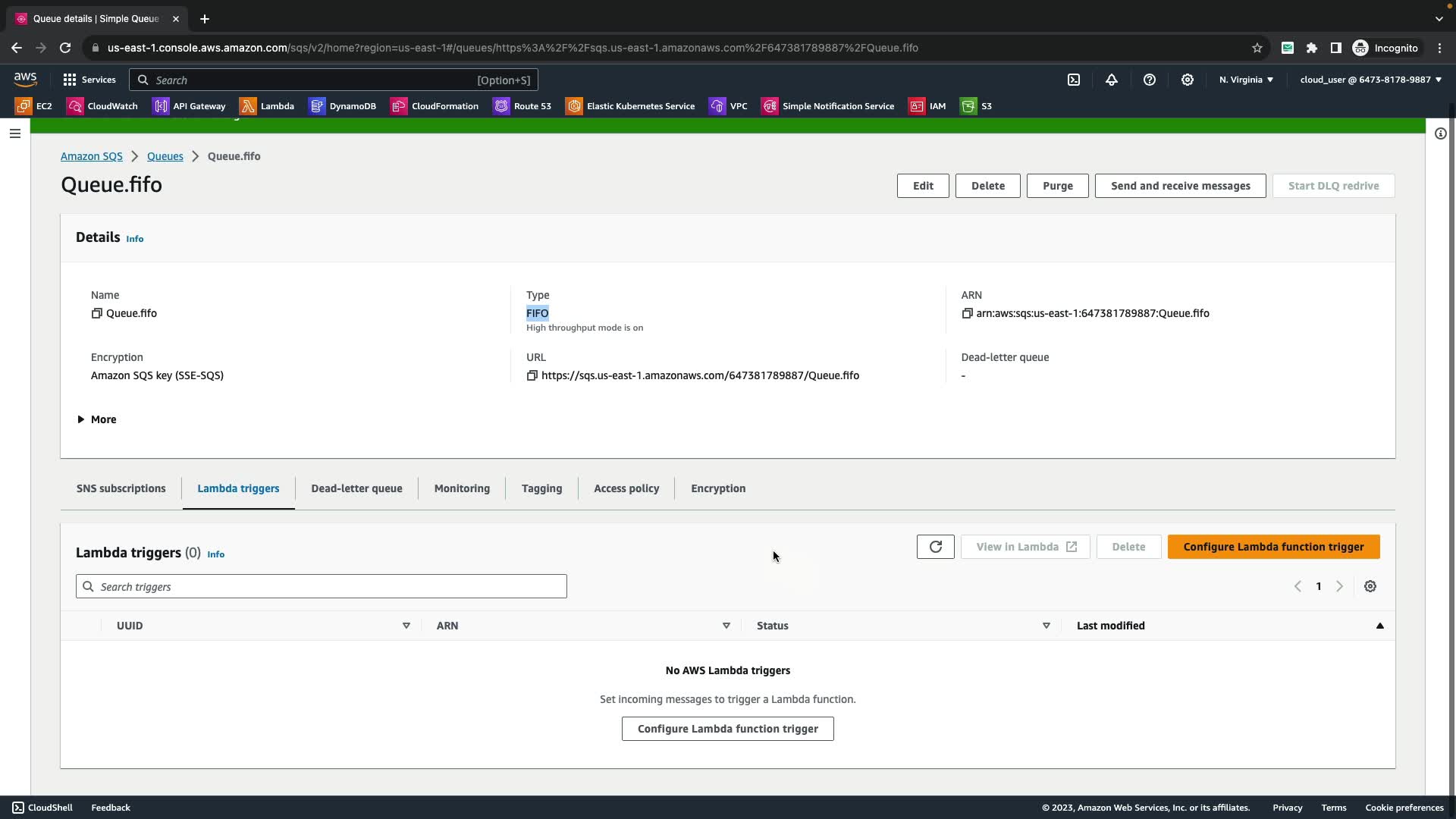Open the AWS notifications bell
1456x819 pixels.
[1112, 80]
